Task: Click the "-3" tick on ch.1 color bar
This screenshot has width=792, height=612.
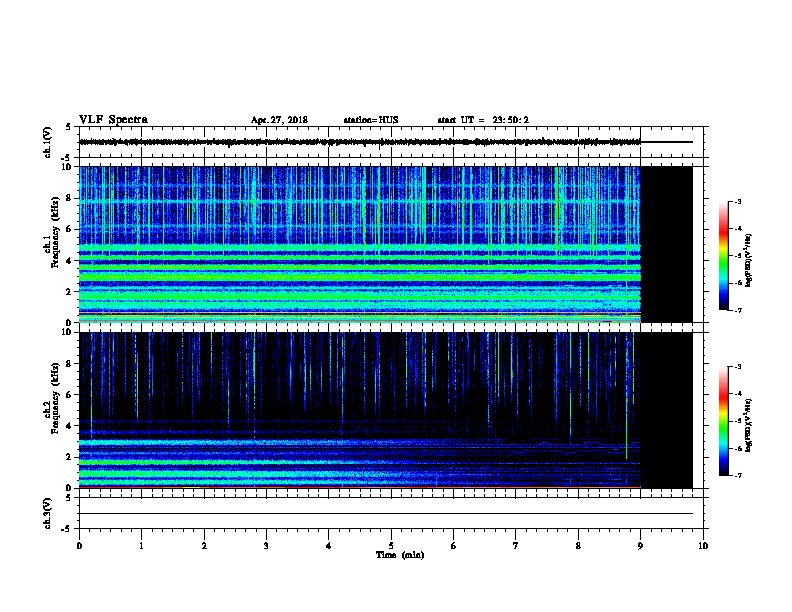Action: [x=737, y=201]
